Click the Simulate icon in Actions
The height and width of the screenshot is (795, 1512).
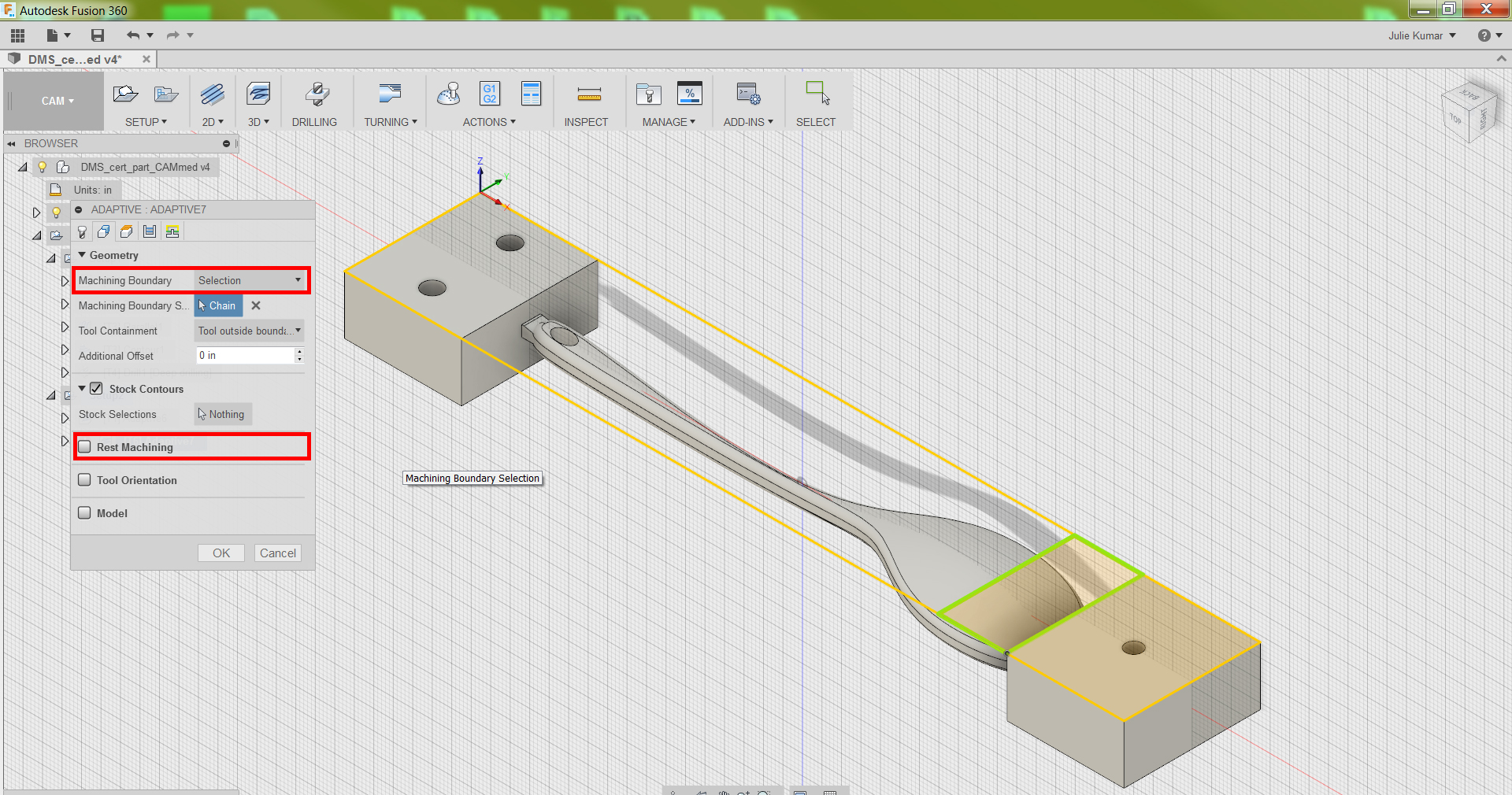point(449,94)
